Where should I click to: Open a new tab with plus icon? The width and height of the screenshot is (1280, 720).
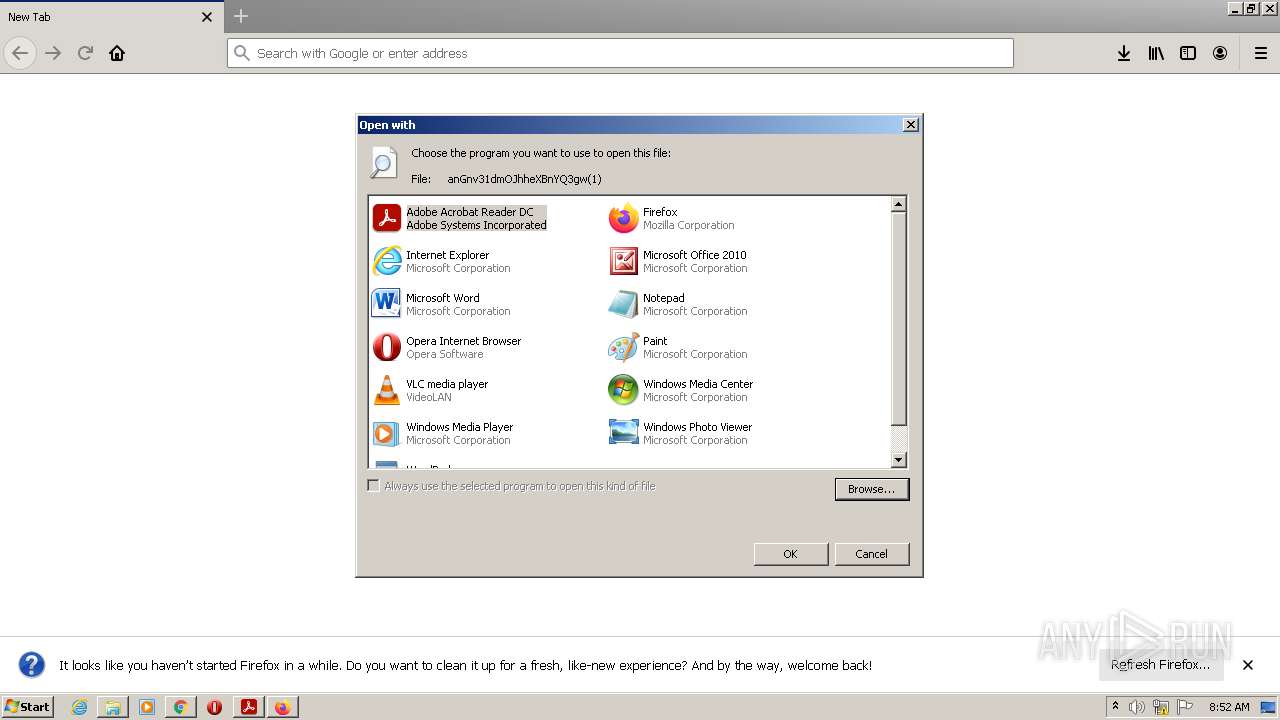(241, 16)
